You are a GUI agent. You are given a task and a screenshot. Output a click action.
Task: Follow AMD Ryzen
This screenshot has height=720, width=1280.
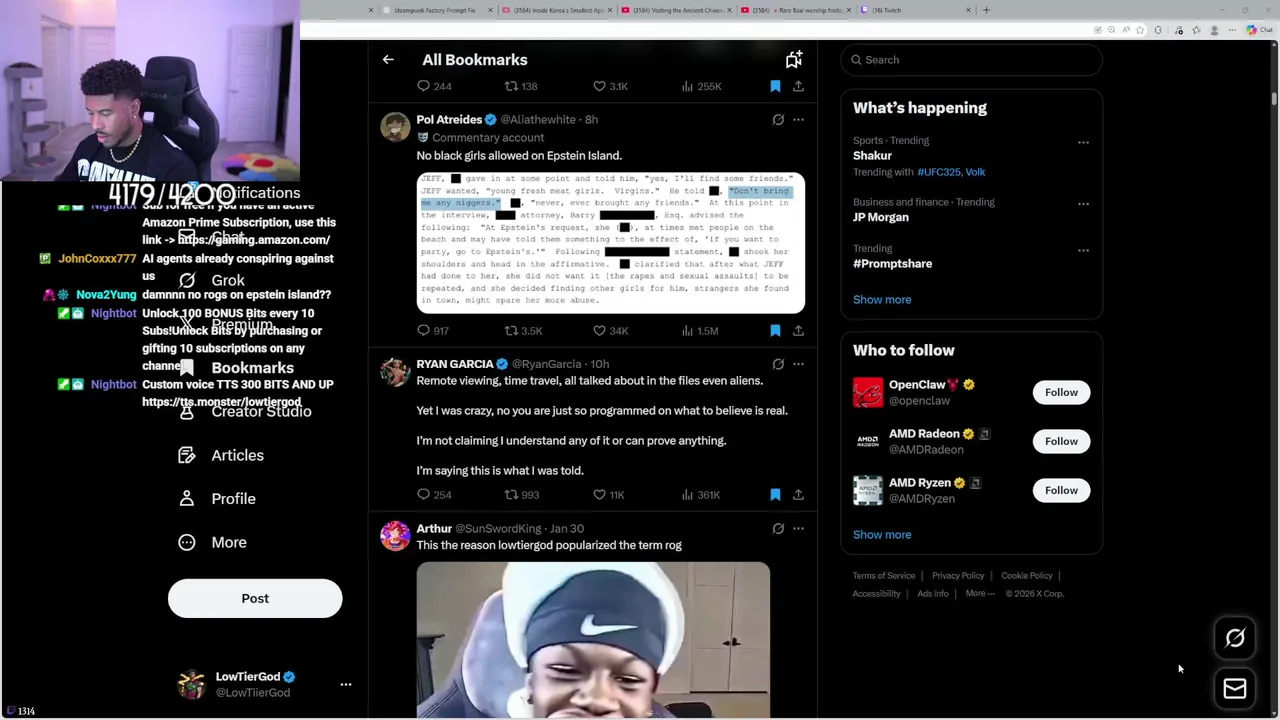click(x=1061, y=490)
